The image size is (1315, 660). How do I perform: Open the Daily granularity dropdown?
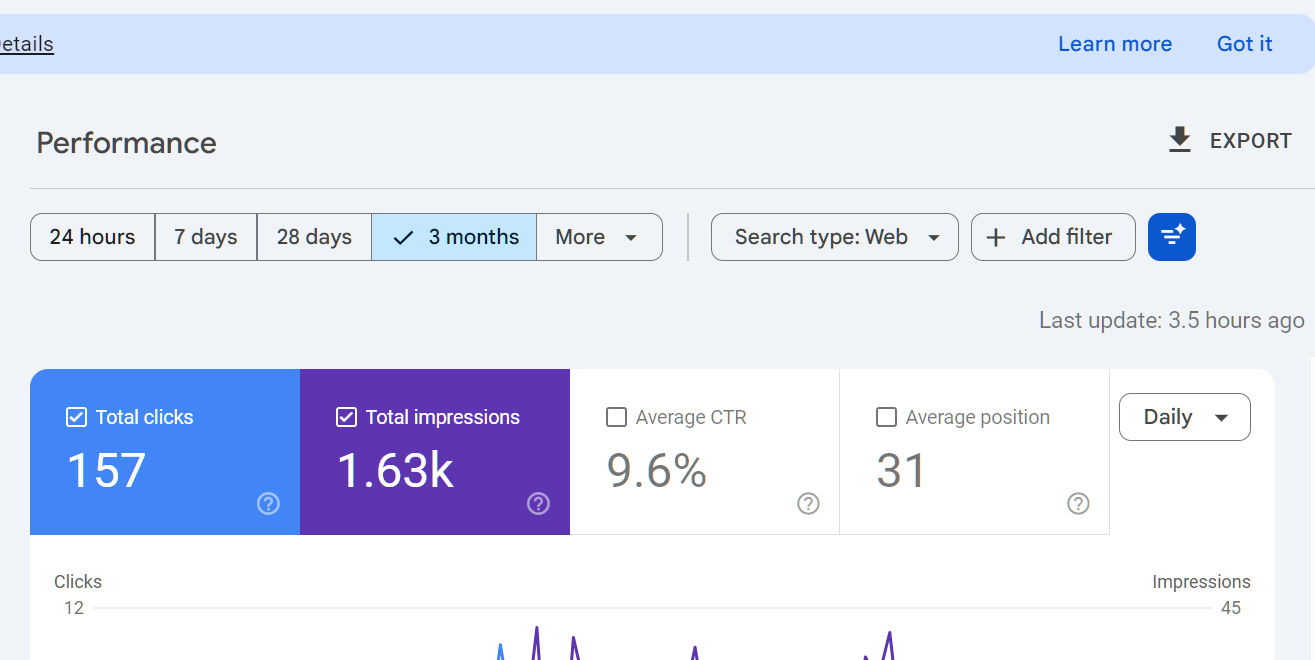[1184, 417]
